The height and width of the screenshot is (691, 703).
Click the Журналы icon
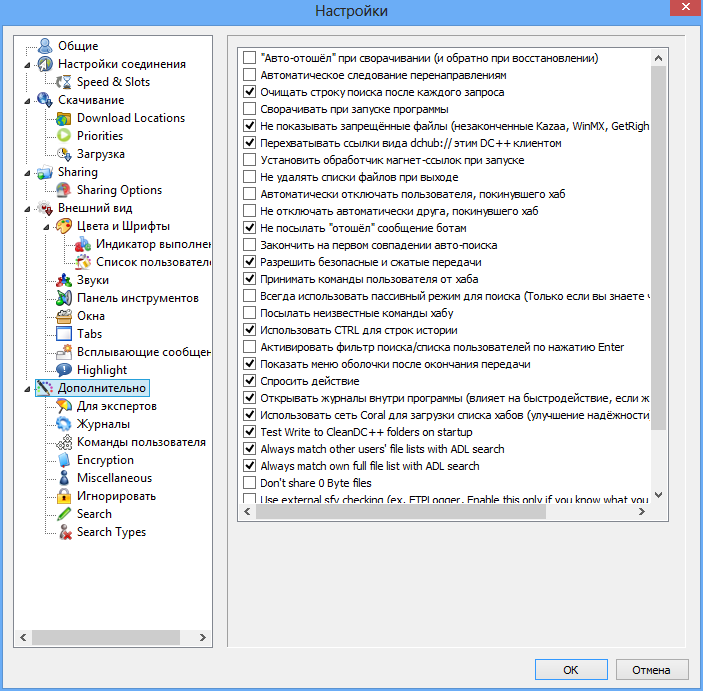(64, 424)
